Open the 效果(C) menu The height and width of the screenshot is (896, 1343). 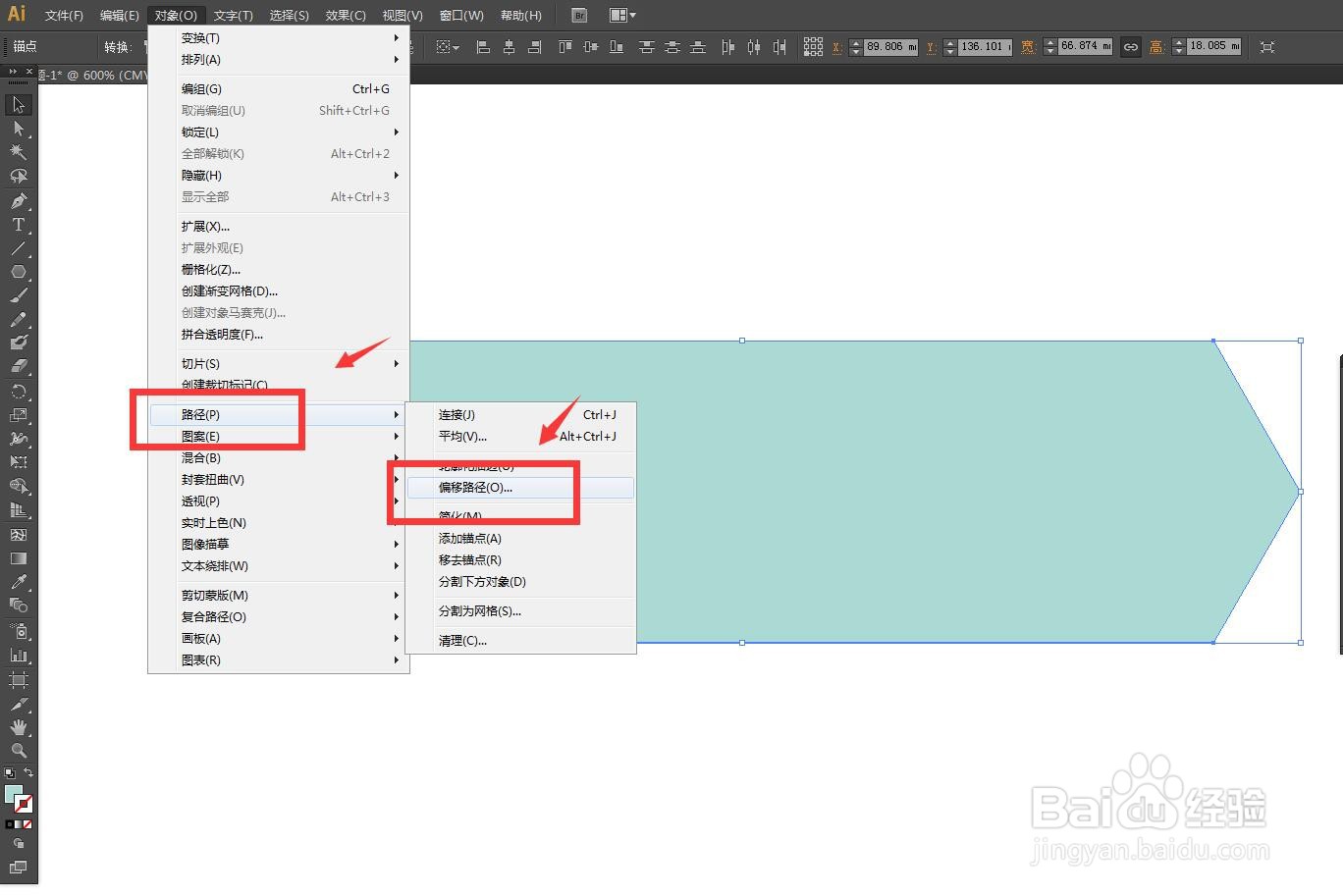pos(346,15)
